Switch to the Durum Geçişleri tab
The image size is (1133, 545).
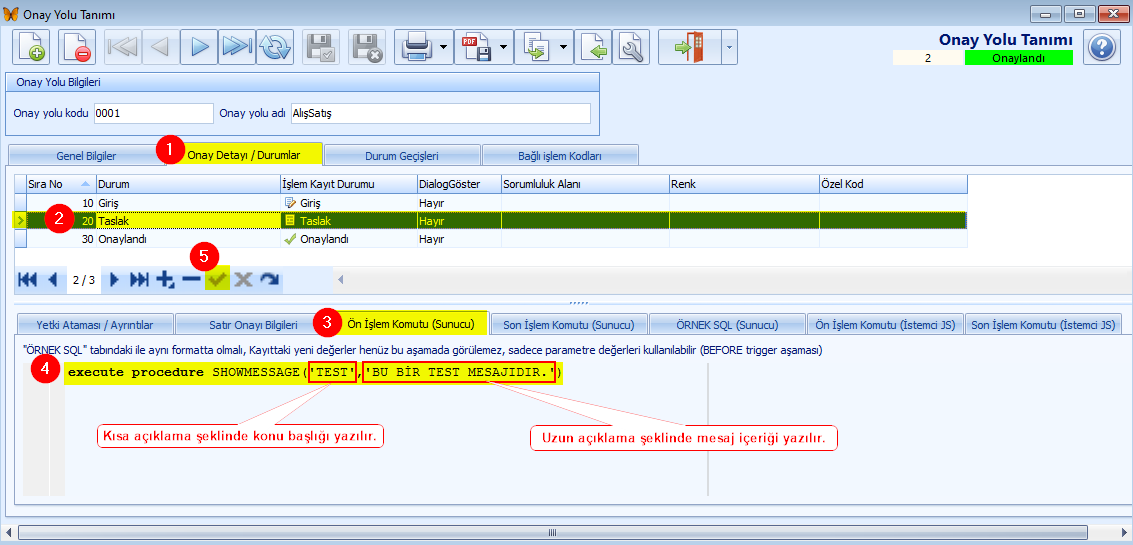[402, 156]
